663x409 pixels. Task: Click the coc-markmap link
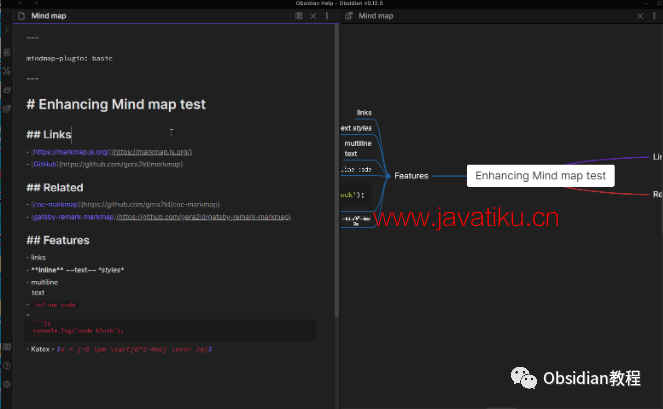click(x=56, y=204)
